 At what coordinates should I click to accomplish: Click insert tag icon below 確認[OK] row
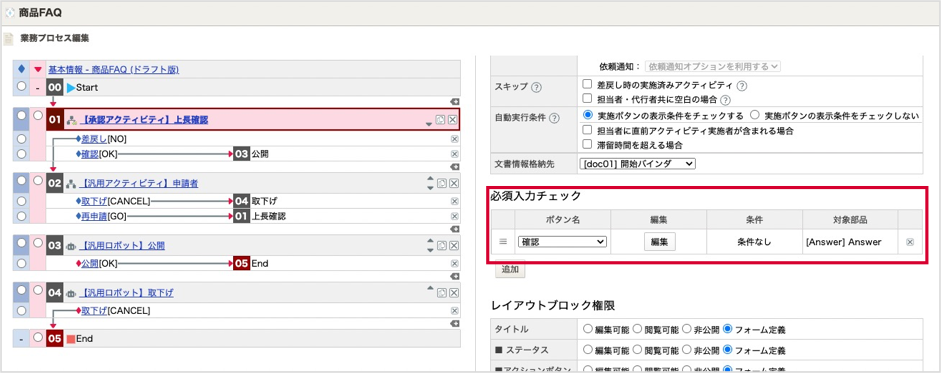(x=454, y=167)
